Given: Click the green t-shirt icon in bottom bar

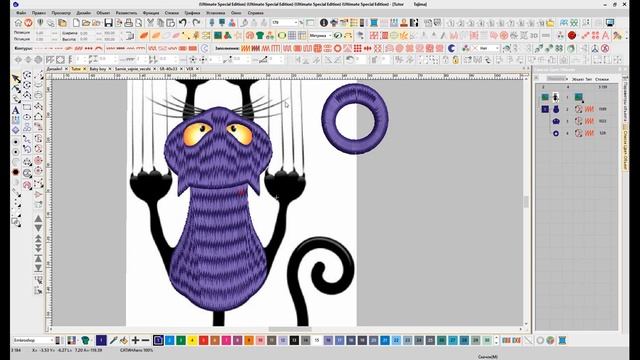Looking at the screenshot, I should tap(85, 340).
